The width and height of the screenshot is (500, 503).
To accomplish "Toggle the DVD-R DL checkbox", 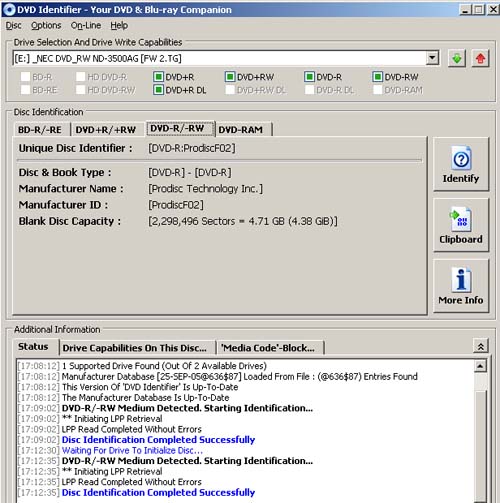I will tap(309, 90).
